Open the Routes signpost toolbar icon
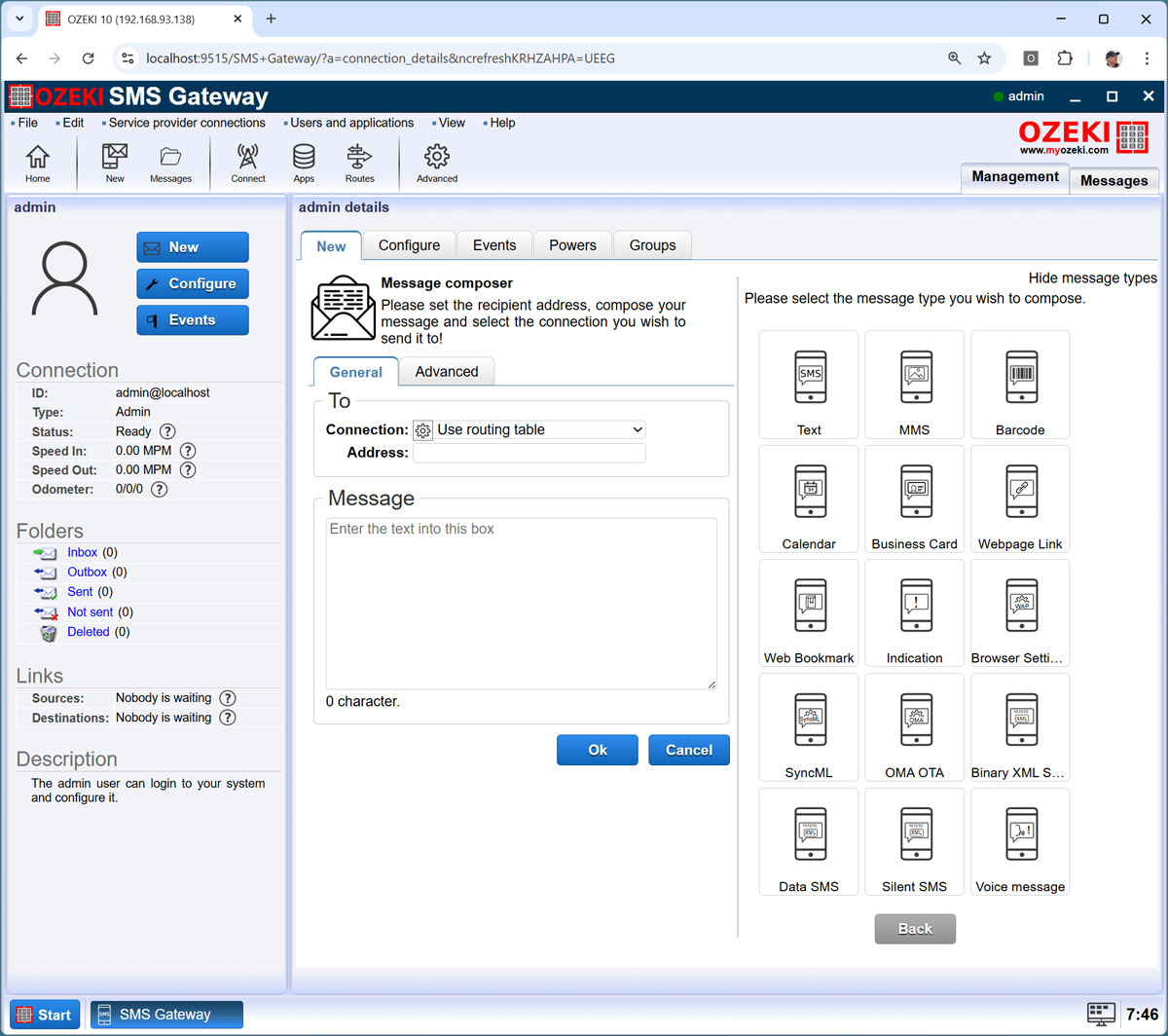 pos(359,164)
